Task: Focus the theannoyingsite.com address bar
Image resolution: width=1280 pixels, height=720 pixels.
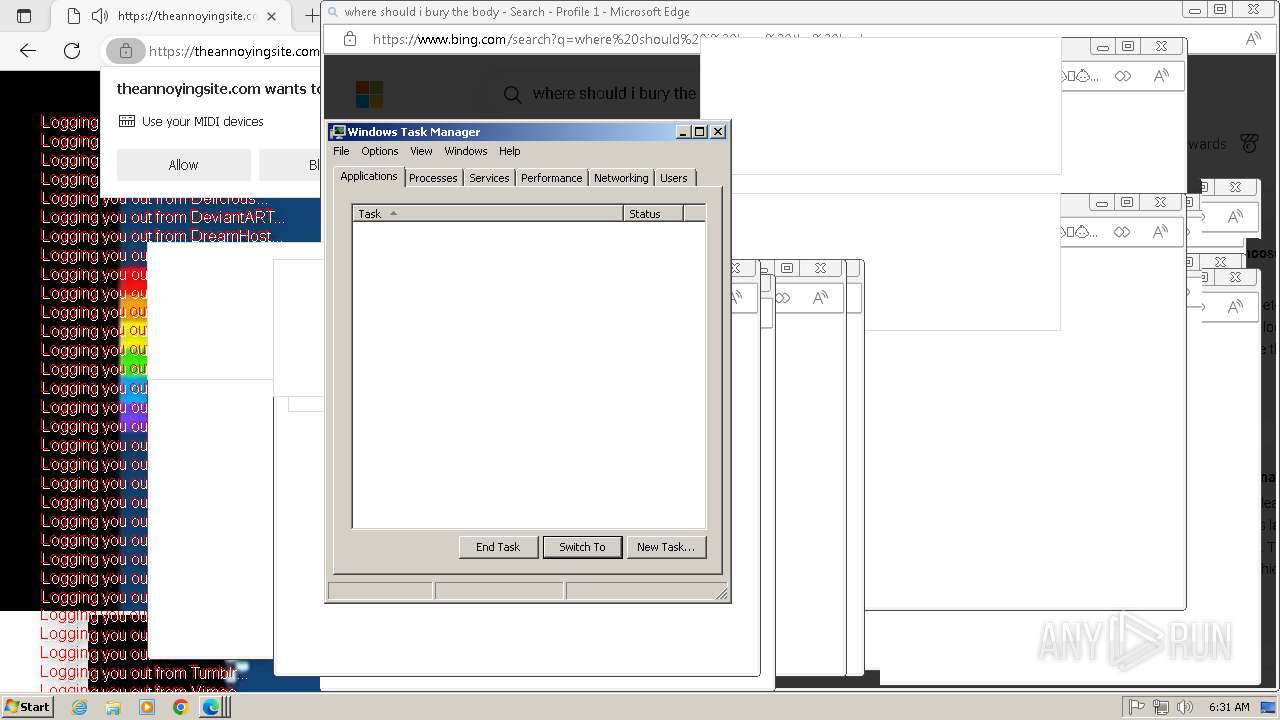Action: click(233, 51)
